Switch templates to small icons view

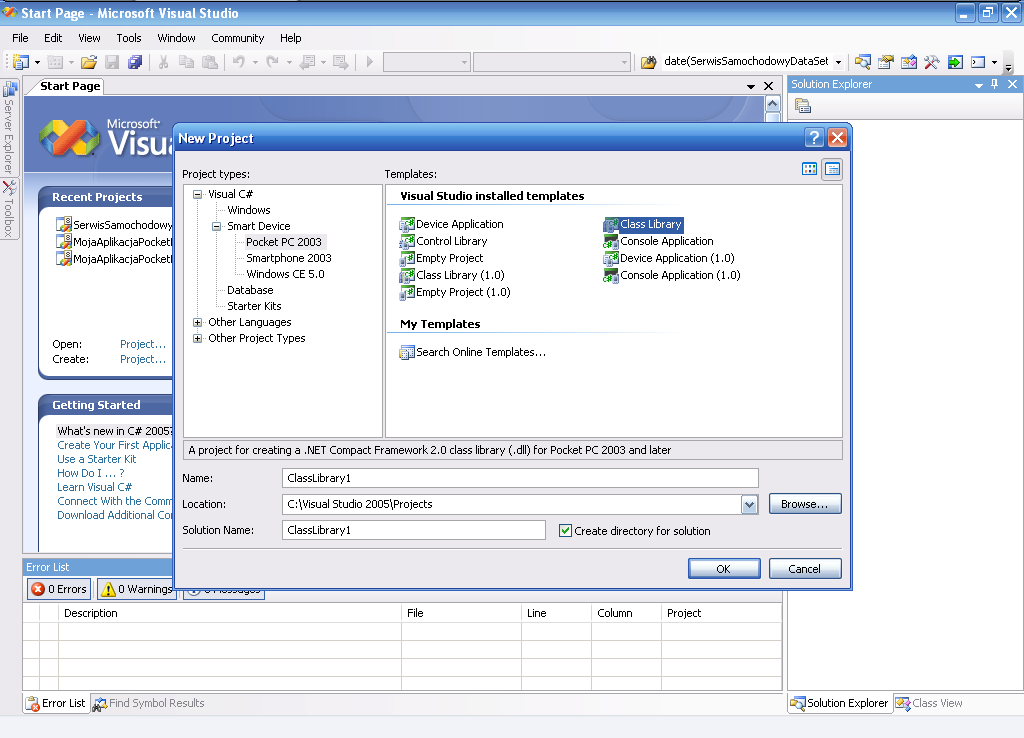833,169
